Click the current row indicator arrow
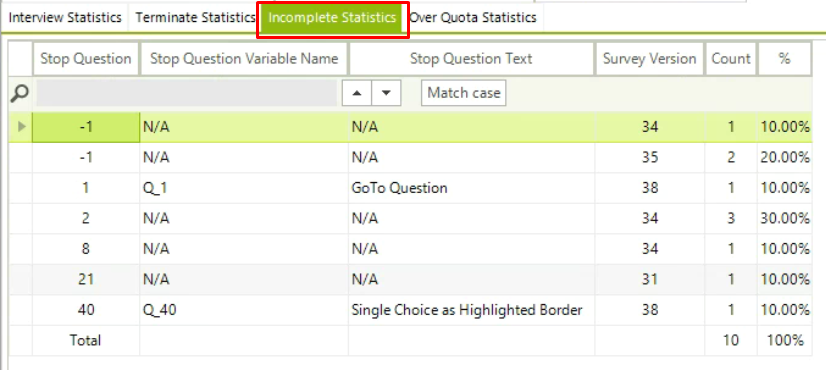Image resolution: width=826 pixels, height=370 pixels. point(21,127)
